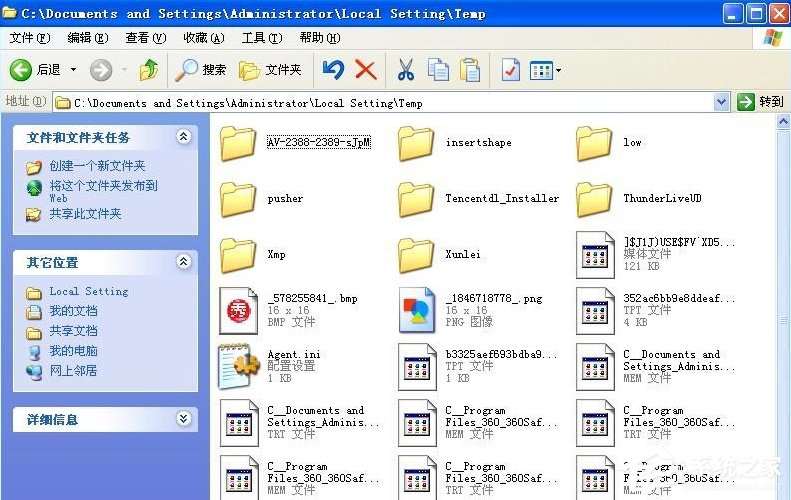Click the Copy icon in toolbar

[438, 70]
